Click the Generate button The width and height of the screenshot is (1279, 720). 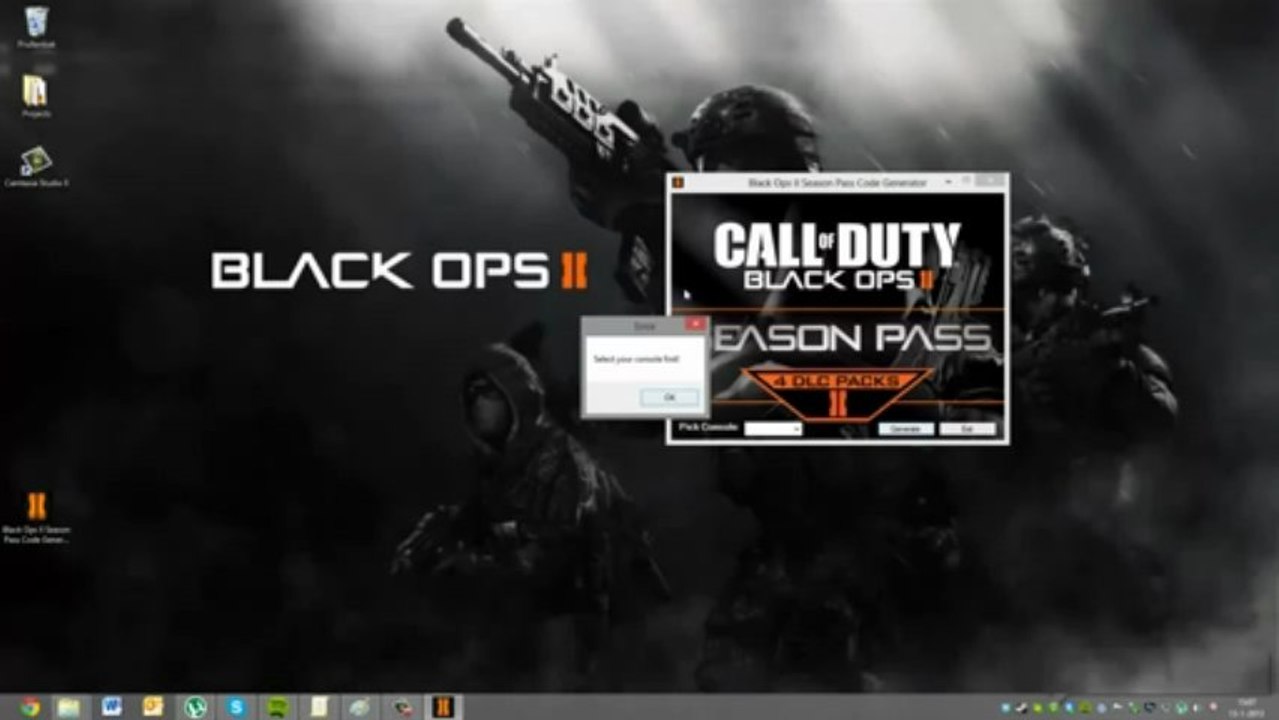tap(906, 429)
